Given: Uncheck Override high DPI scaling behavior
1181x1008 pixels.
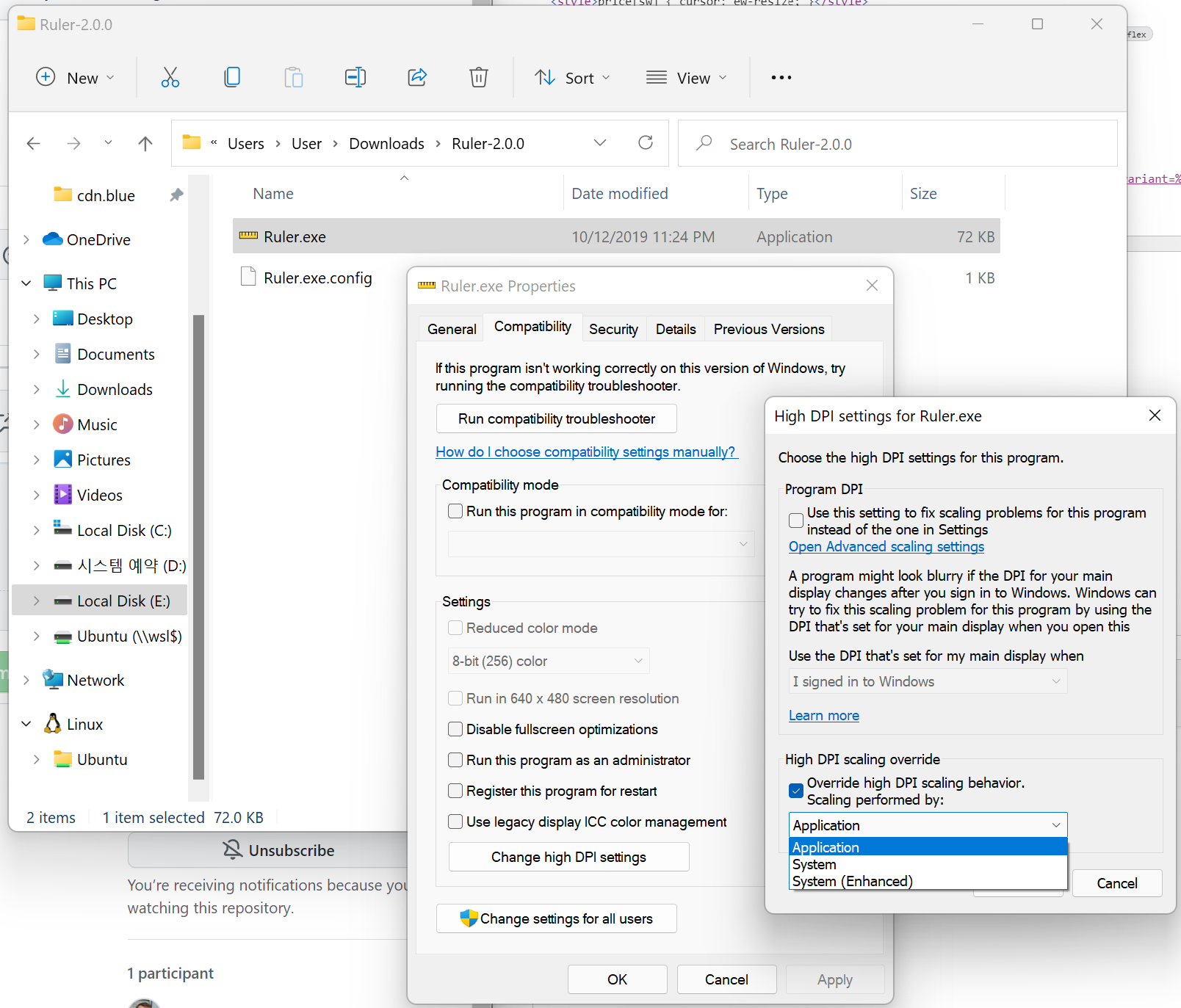Looking at the screenshot, I should [x=796, y=791].
